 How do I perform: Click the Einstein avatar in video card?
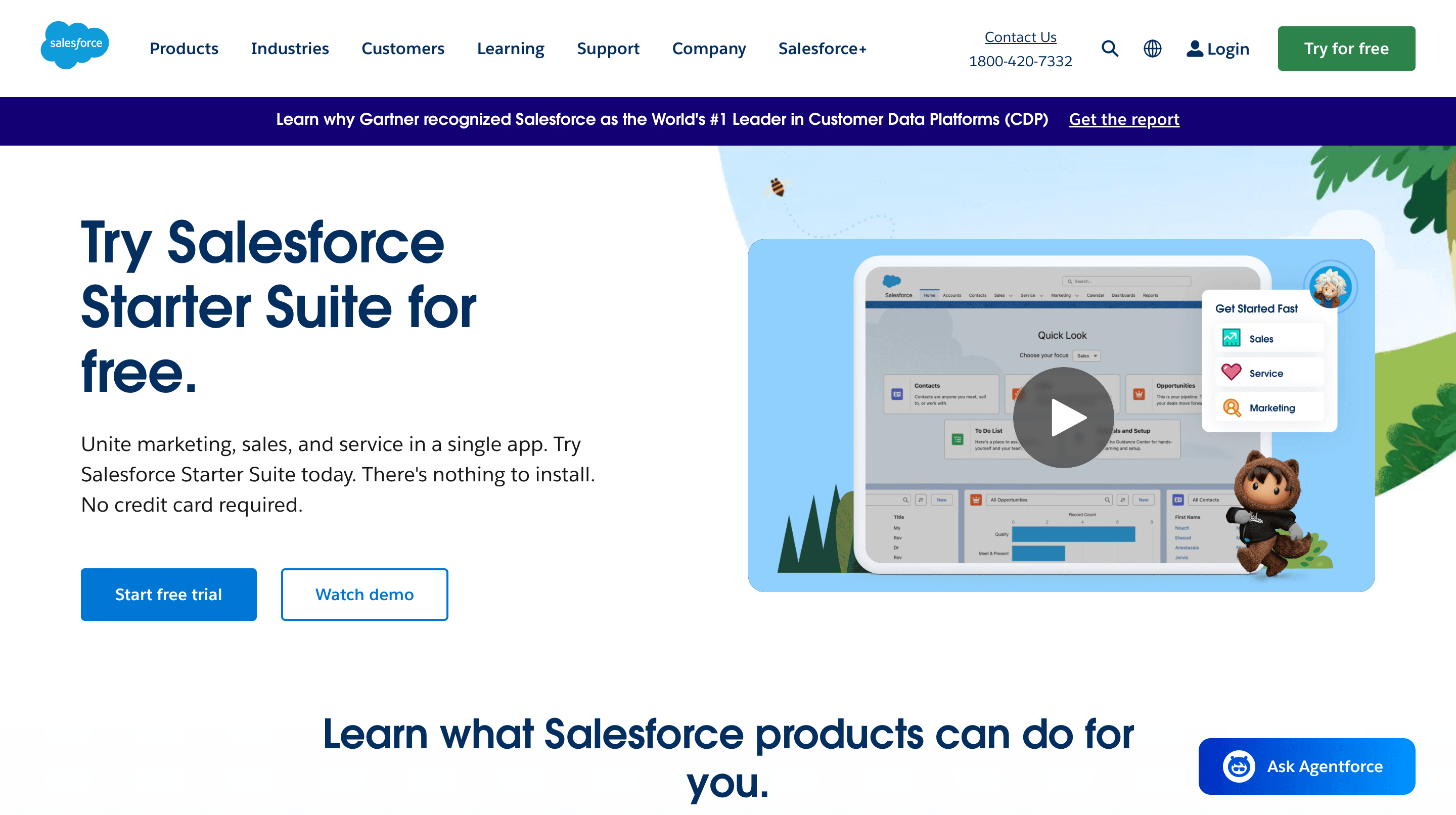coord(1331,287)
